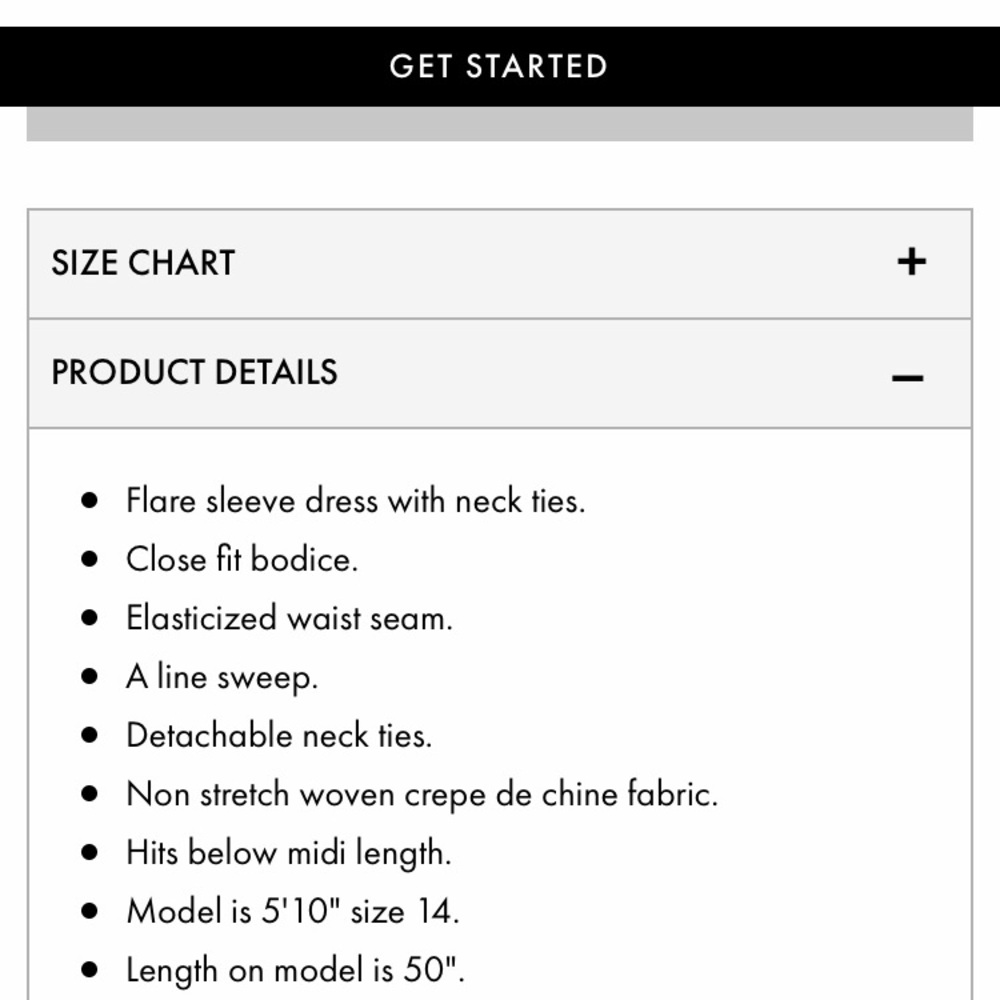Screen dimensions: 1000x1000
Task: Expand Size Chart with the plus icon
Action: (x=911, y=261)
